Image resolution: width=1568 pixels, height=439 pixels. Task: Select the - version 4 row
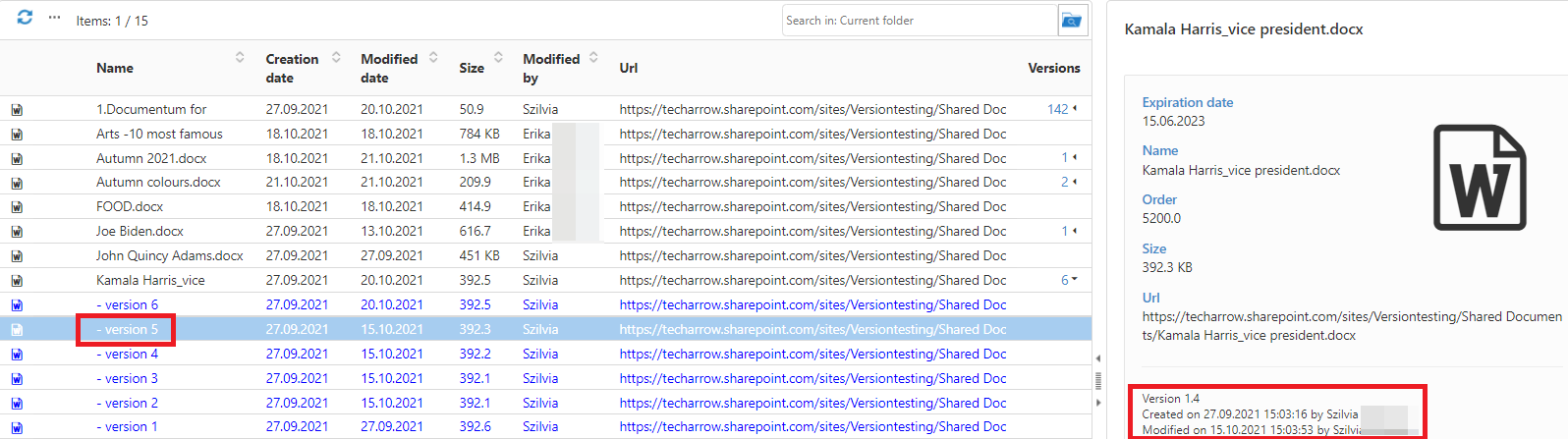click(x=545, y=354)
